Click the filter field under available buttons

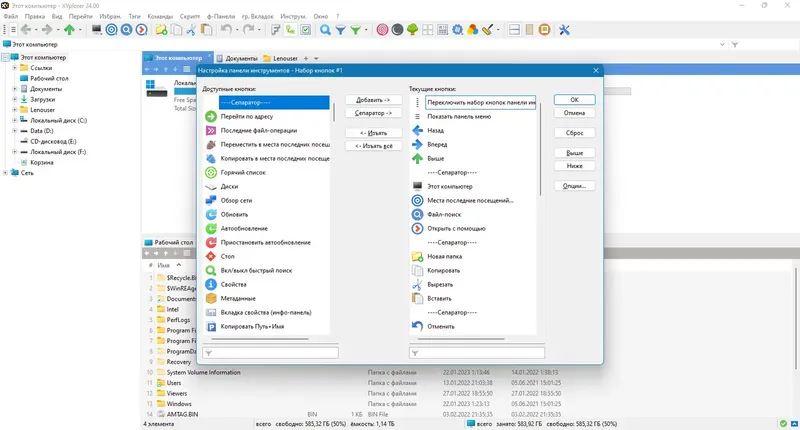[x=270, y=353]
